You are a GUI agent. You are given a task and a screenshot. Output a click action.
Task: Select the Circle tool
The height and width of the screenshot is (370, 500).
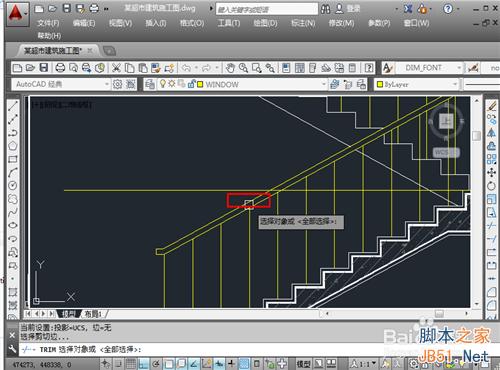click(x=13, y=185)
